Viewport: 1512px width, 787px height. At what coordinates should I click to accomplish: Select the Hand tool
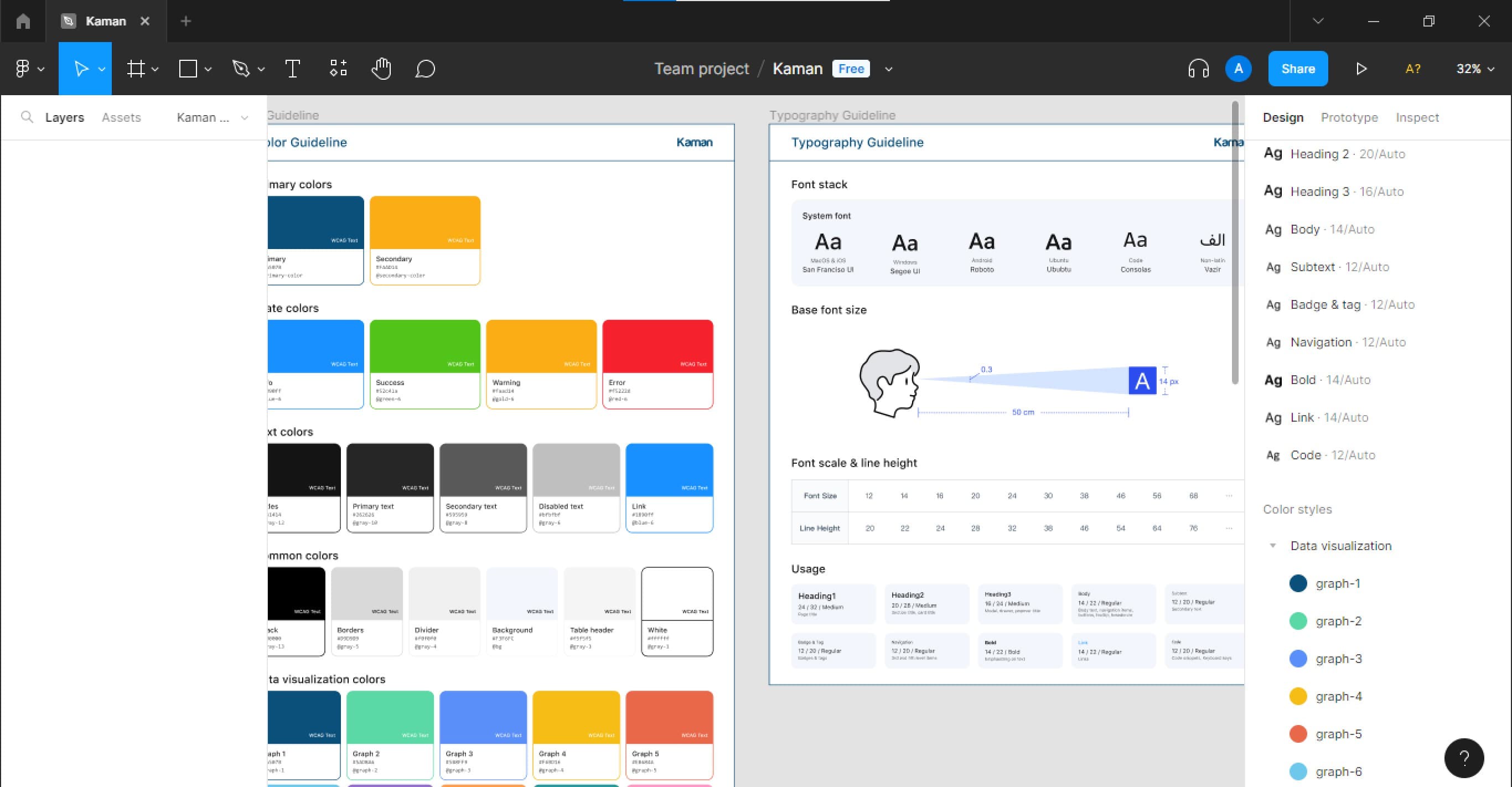tap(381, 69)
